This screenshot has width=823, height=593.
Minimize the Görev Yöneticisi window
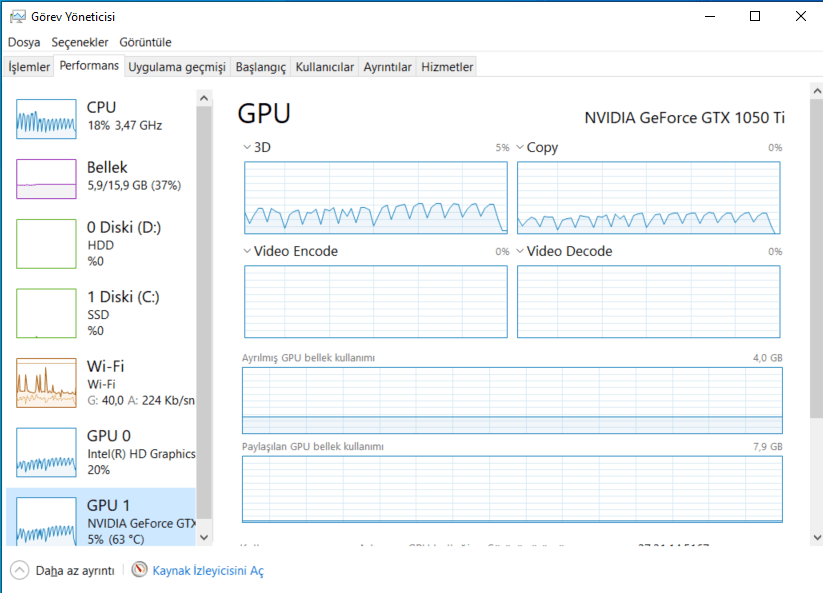click(x=710, y=16)
